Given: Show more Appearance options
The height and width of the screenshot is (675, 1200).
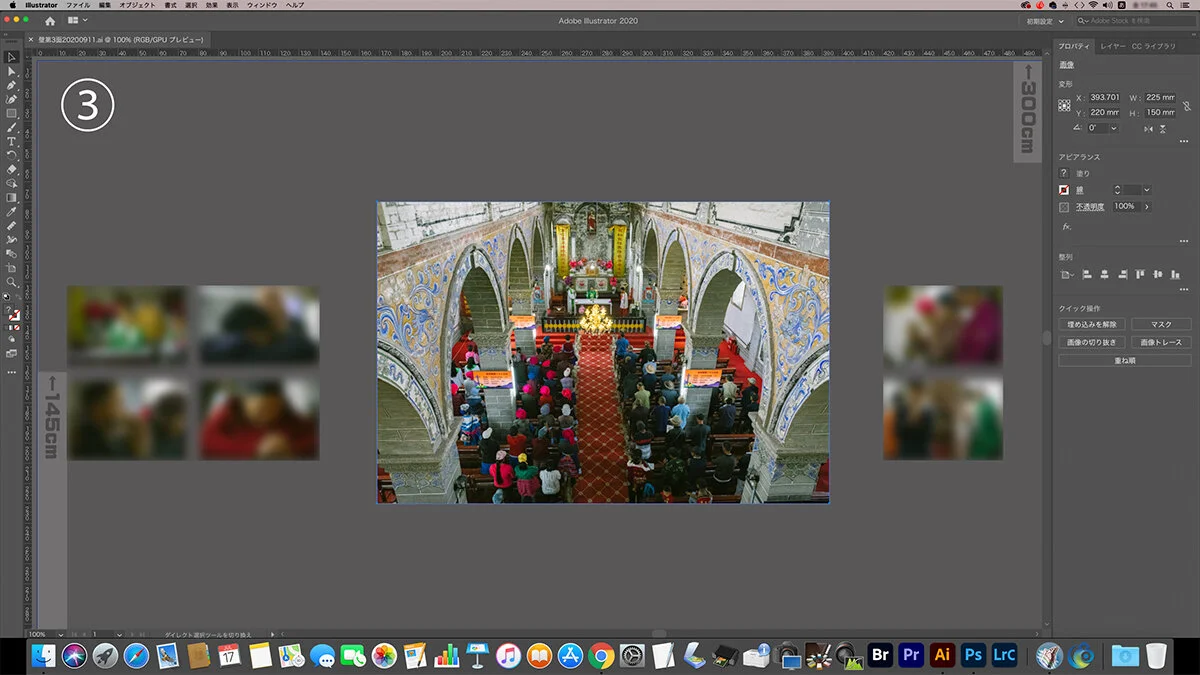Looking at the screenshot, I should (1184, 241).
